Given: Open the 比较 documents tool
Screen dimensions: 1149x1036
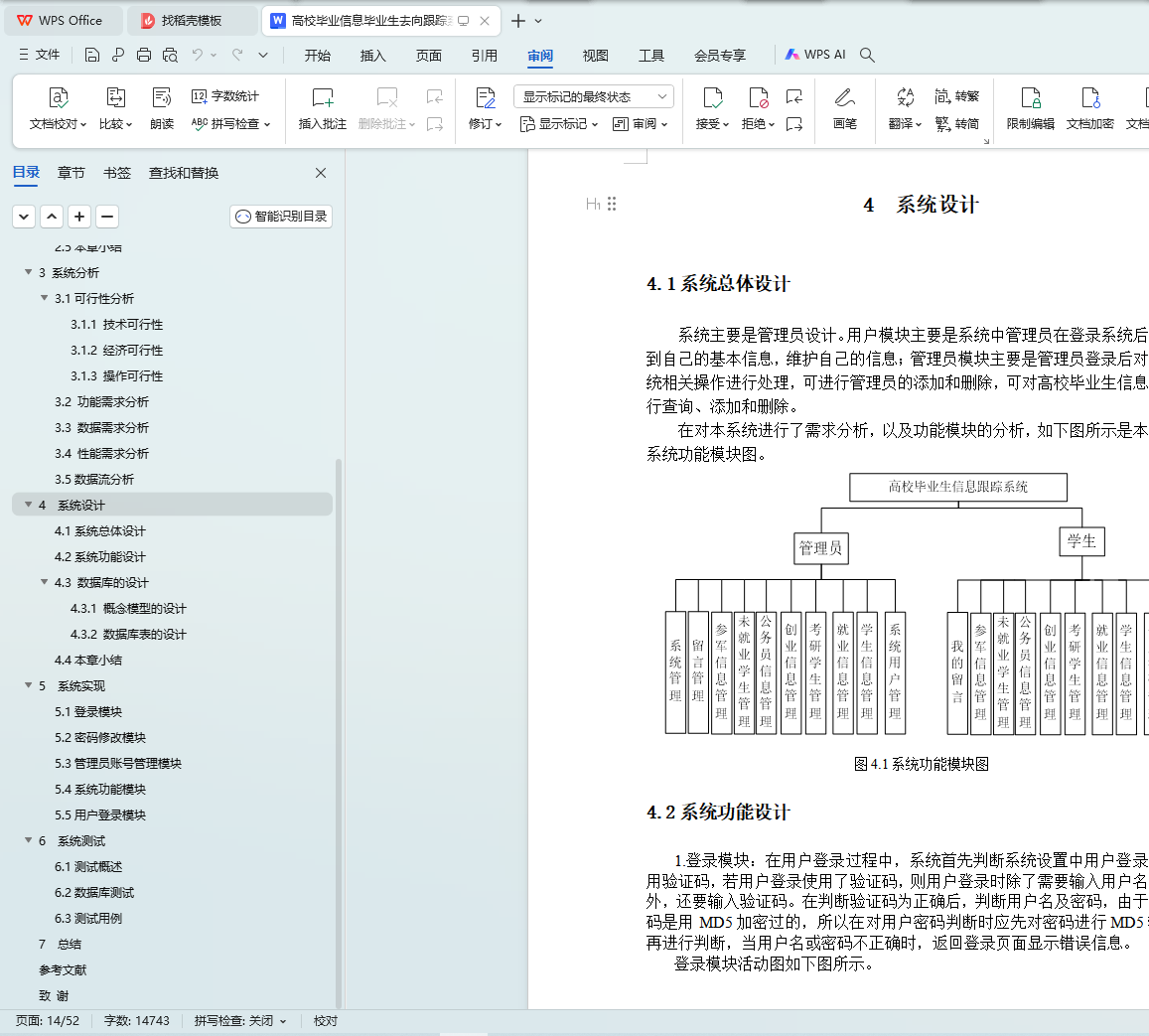Looking at the screenshot, I should 116,109.
